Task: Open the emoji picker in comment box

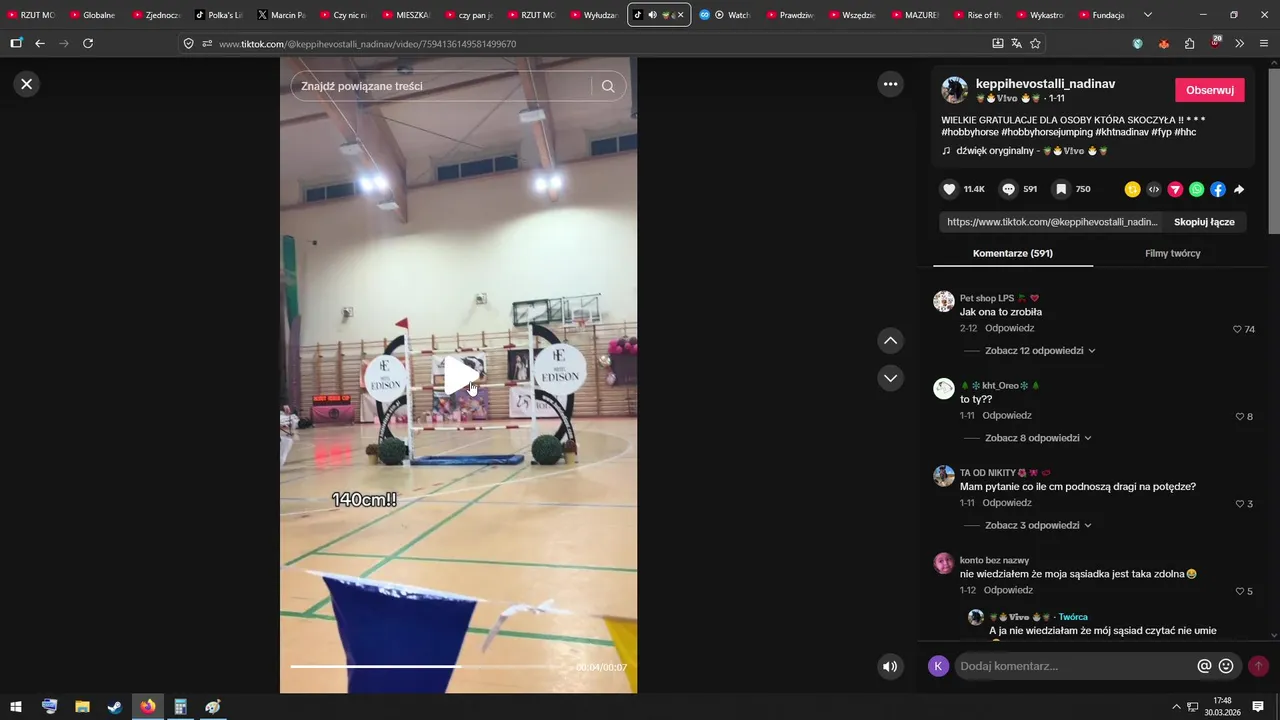Action: pos(1226,666)
